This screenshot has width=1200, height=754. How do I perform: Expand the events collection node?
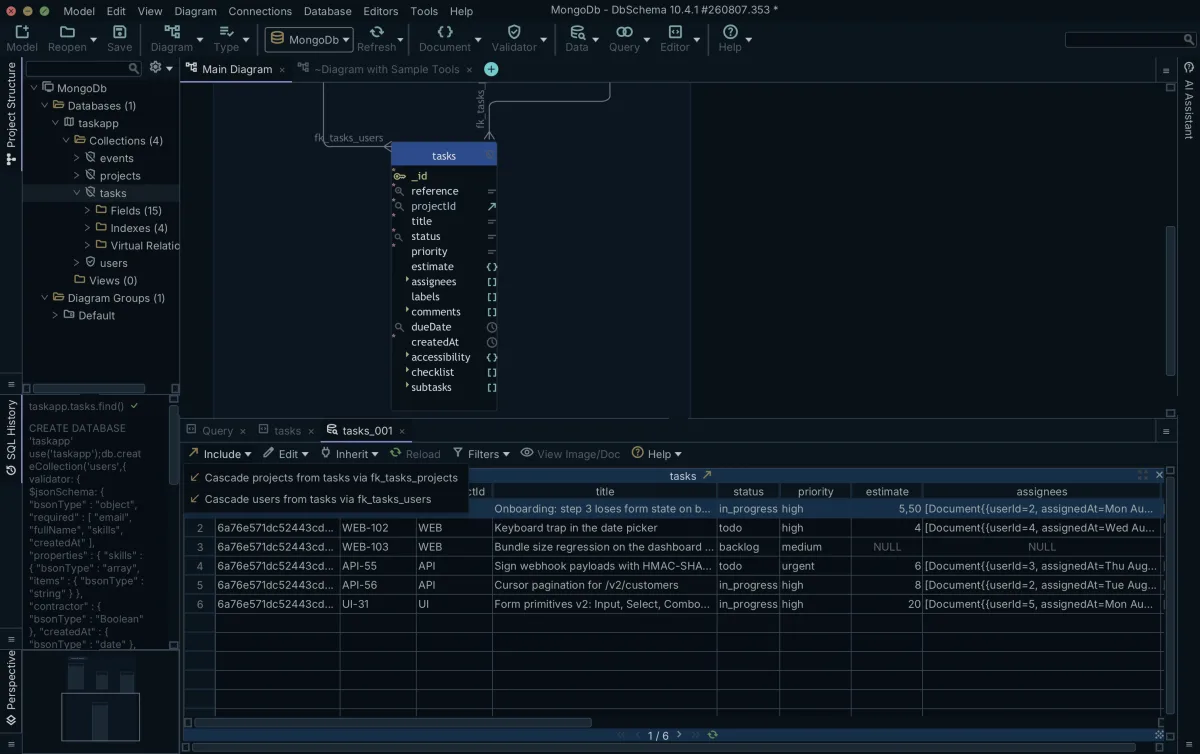[x=77, y=158]
